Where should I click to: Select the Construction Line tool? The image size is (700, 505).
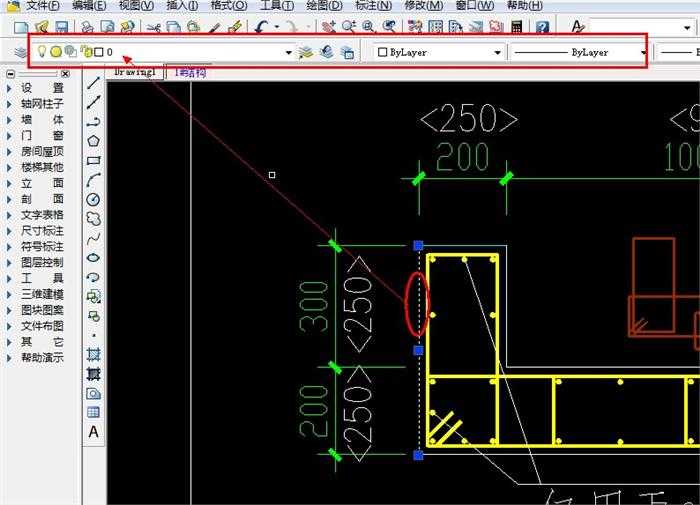(x=93, y=102)
